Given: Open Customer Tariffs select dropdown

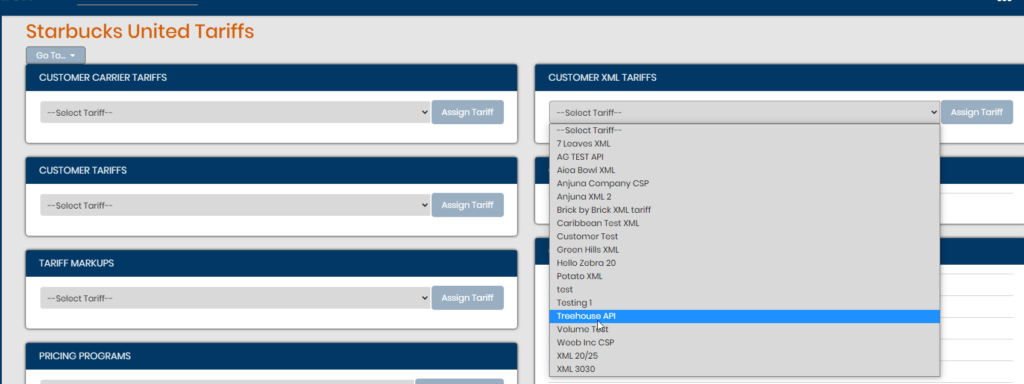Looking at the screenshot, I should tap(234, 205).
